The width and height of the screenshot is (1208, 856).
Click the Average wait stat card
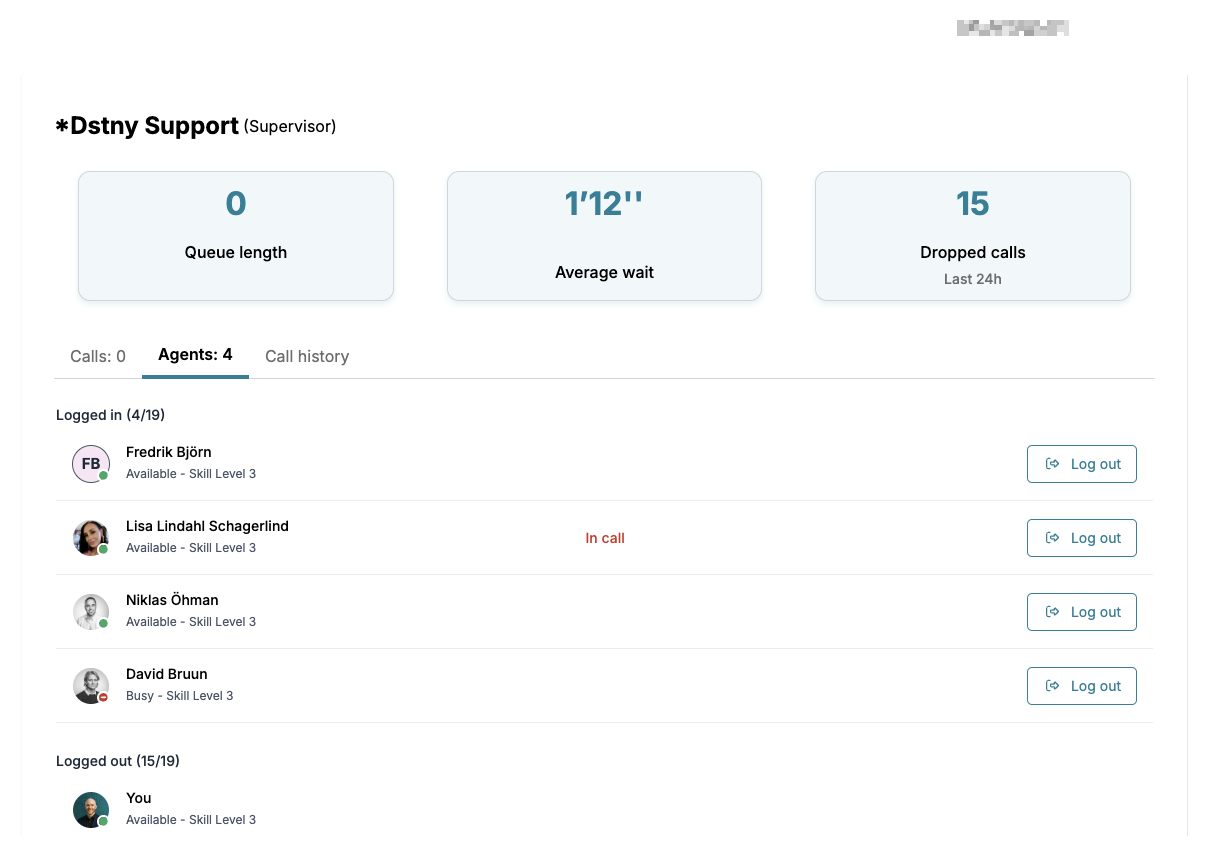604,236
